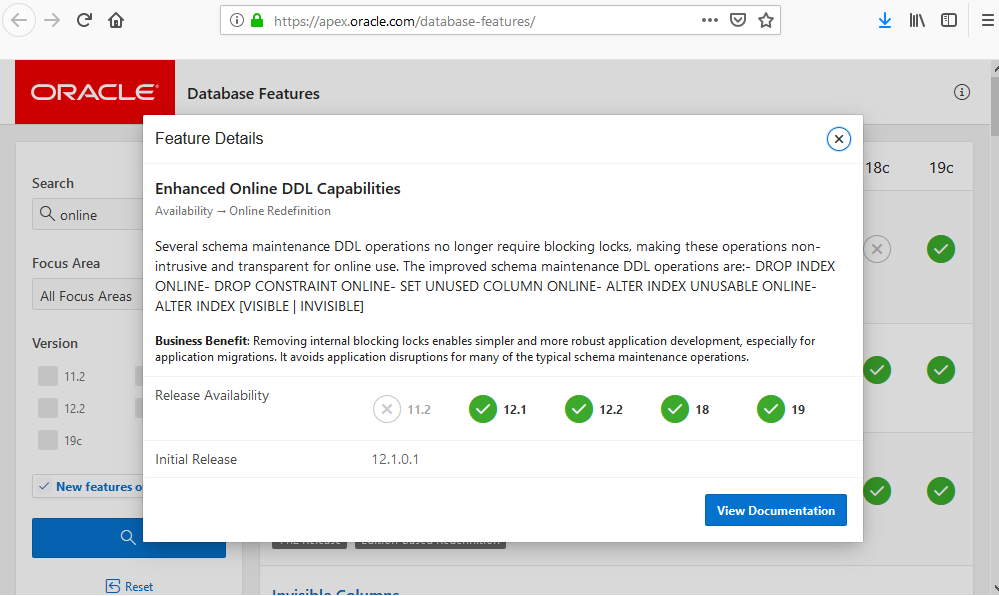Open the browser downloads panel
Image resolution: width=999 pixels, height=596 pixels.
tap(884, 20)
